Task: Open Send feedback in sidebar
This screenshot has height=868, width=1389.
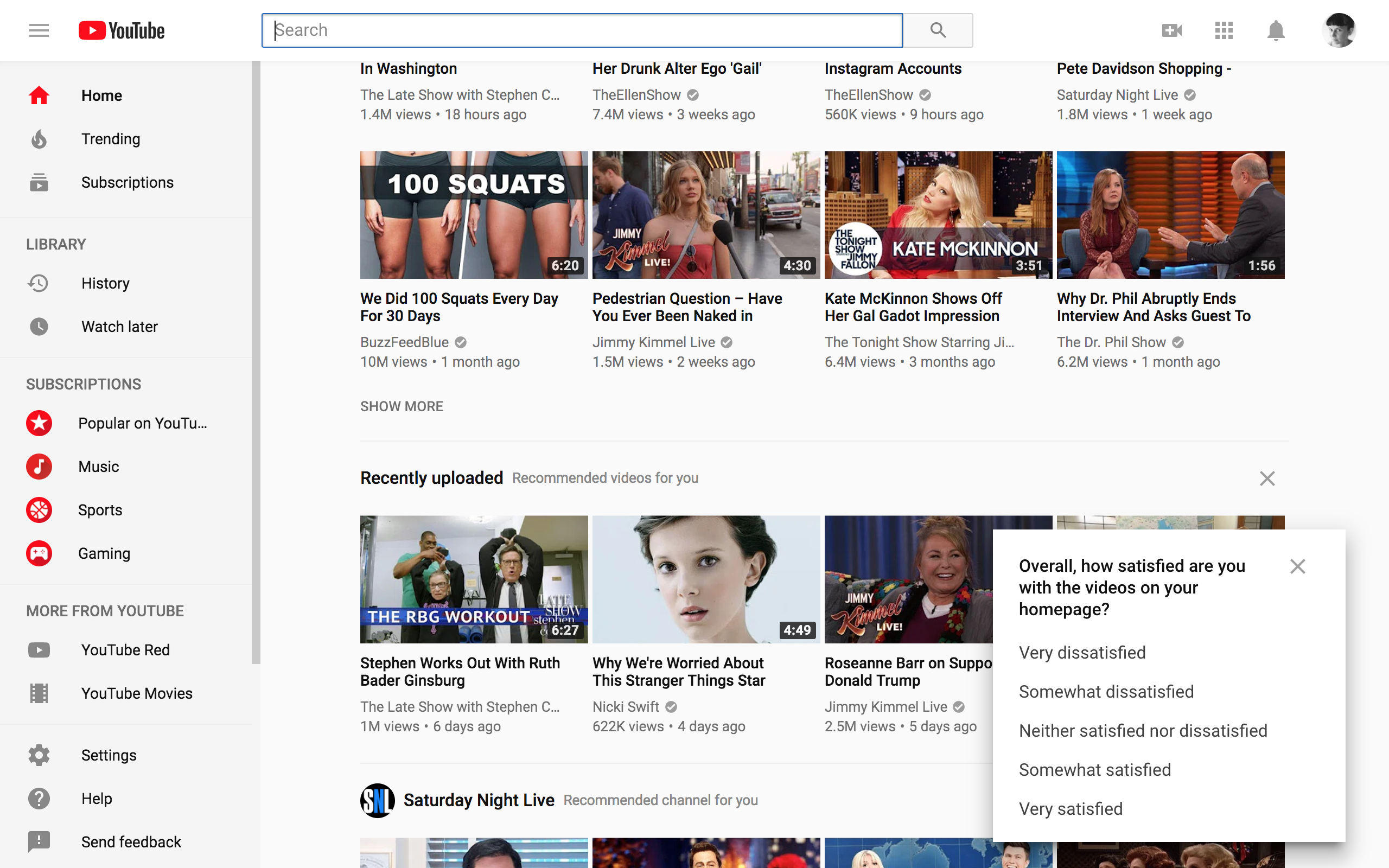Action: pyautogui.click(x=126, y=841)
